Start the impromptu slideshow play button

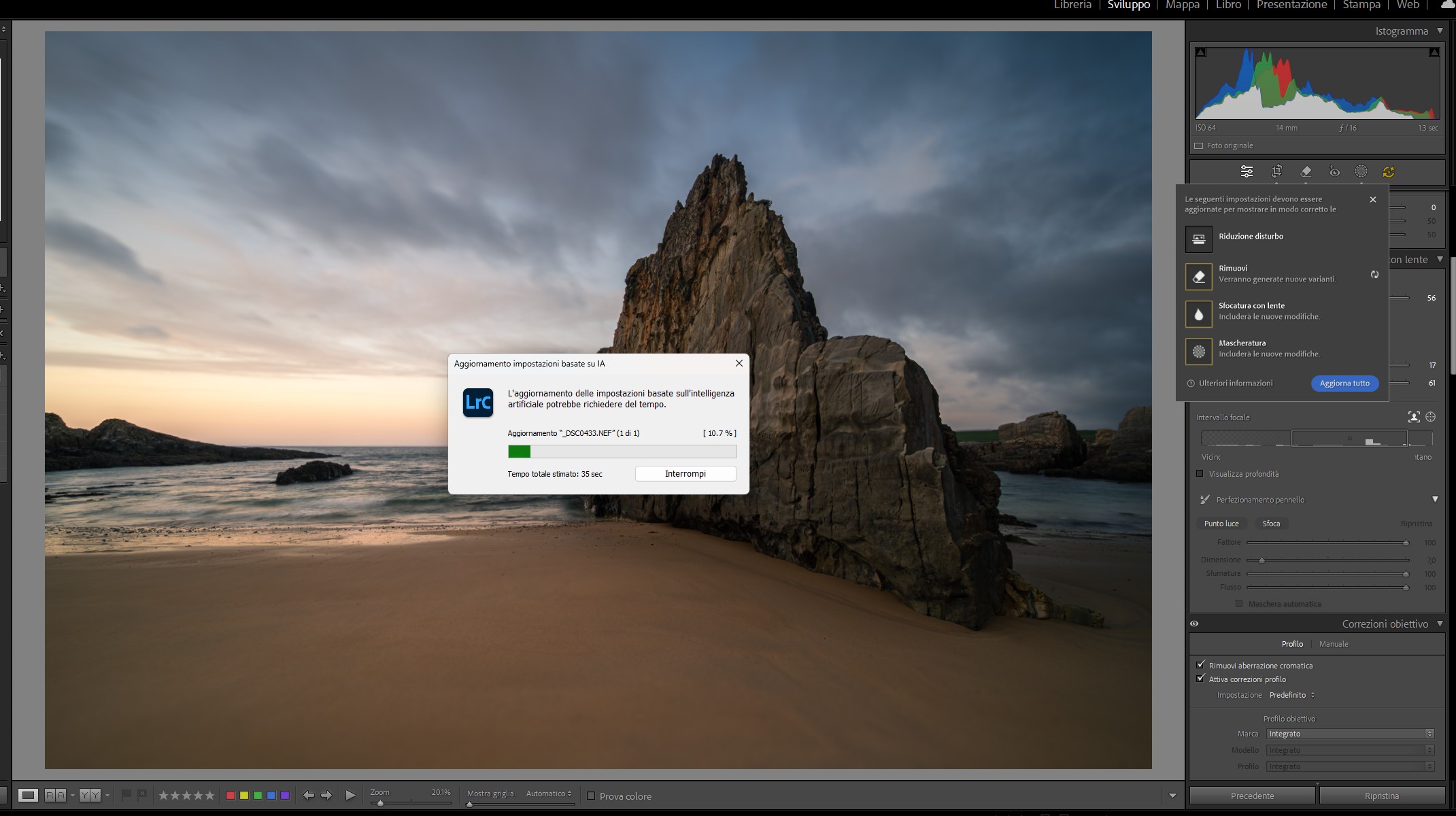point(350,795)
